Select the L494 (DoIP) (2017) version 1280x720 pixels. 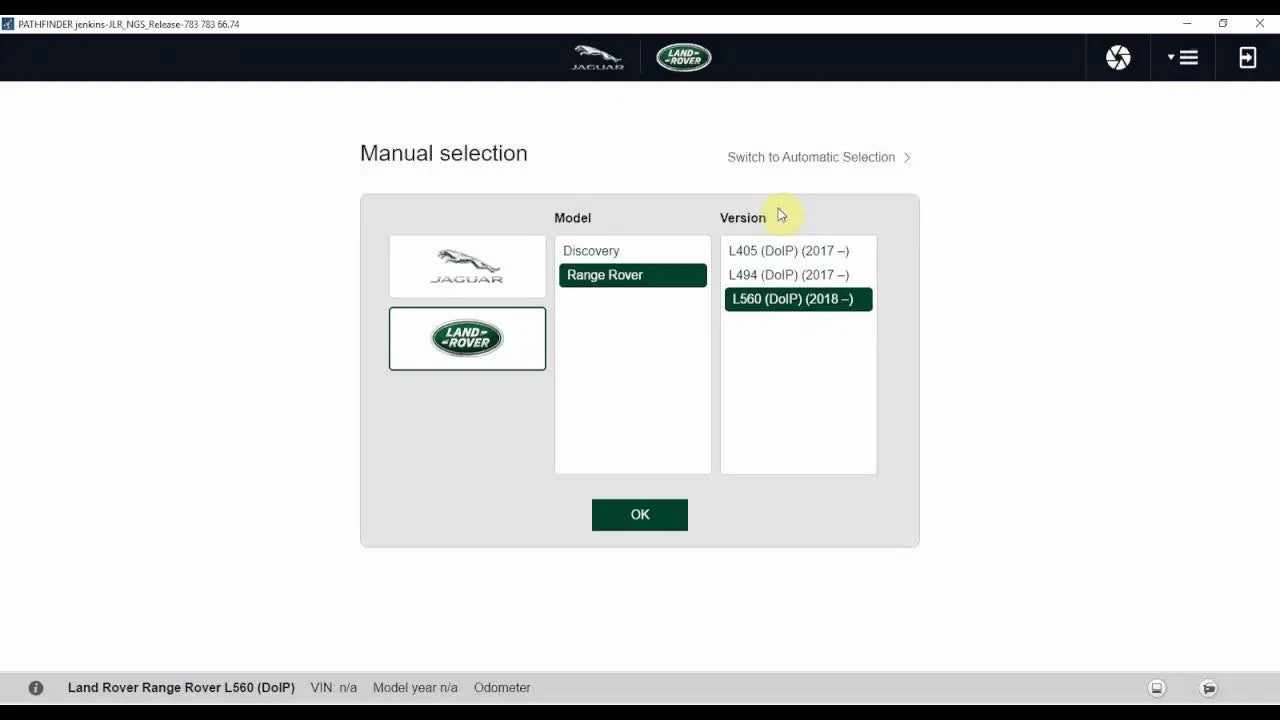coord(790,274)
